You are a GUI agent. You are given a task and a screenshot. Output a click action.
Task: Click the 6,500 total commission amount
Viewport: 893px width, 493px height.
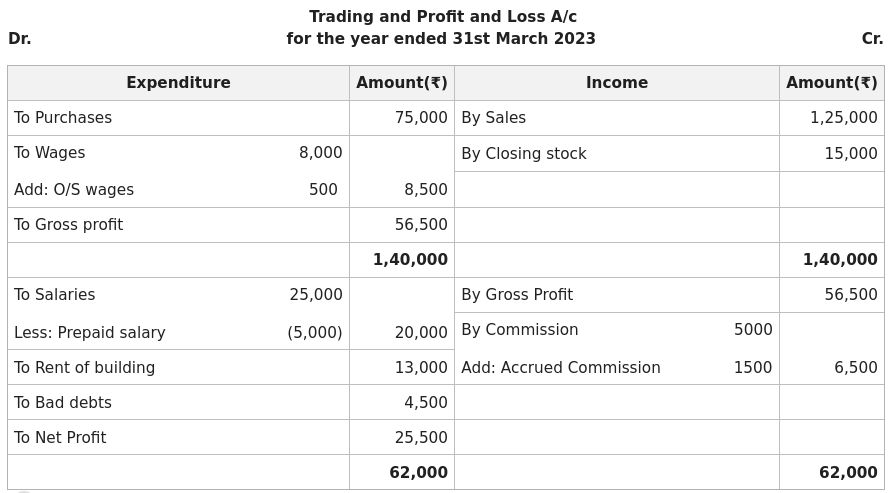(x=855, y=368)
